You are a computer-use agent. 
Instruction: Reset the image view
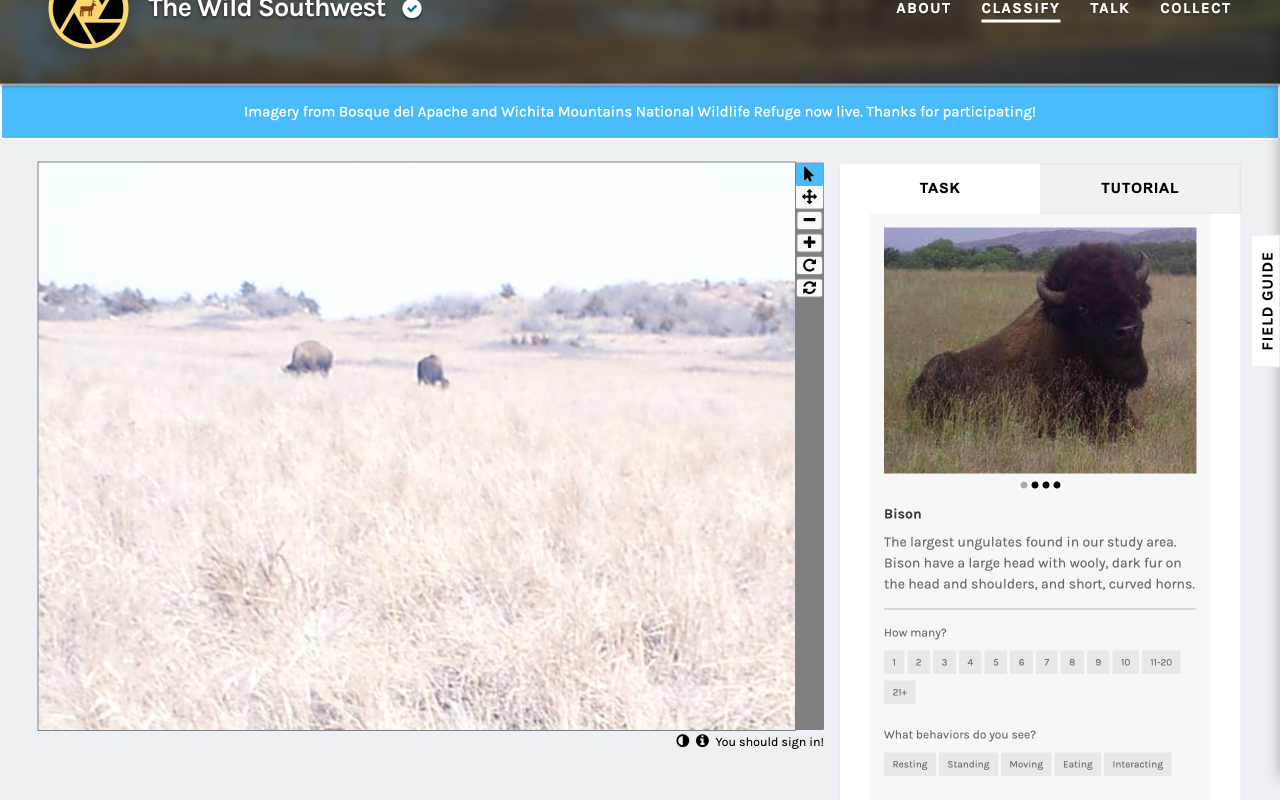(809, 288)
